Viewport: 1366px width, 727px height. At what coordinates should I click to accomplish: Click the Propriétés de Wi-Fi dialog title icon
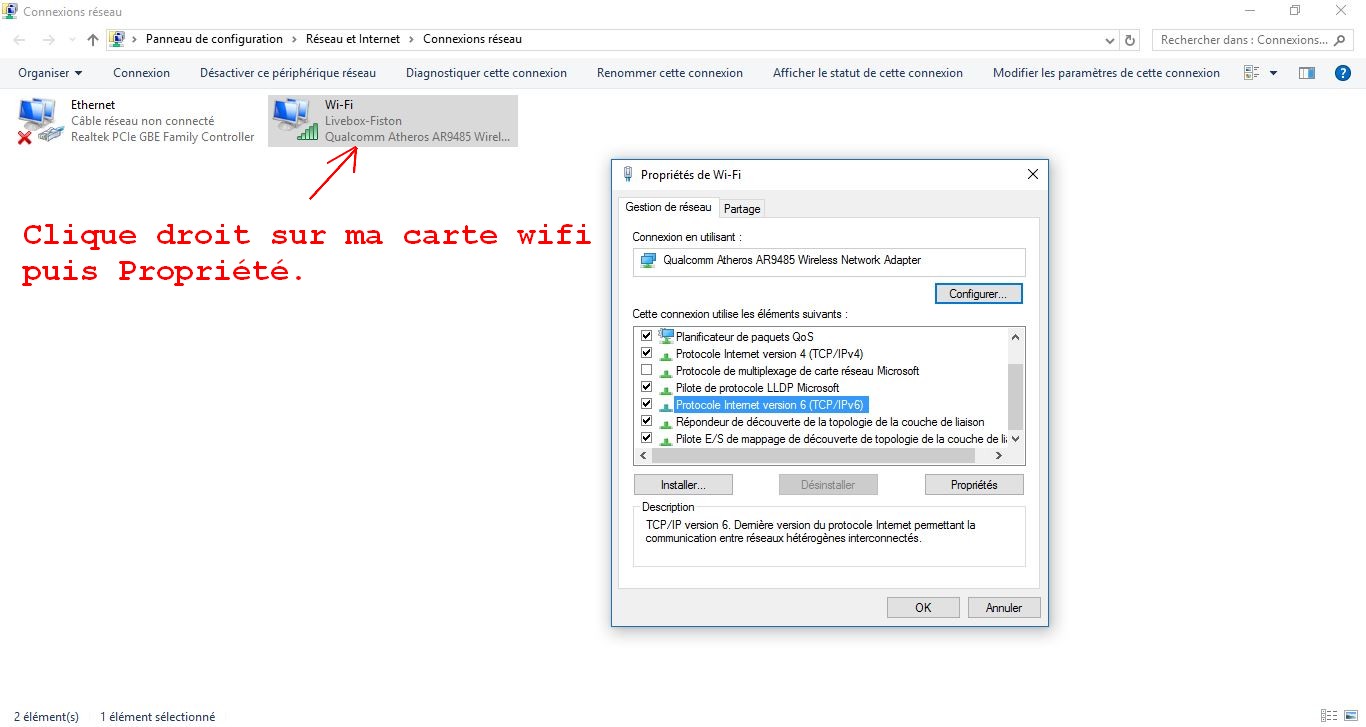click(x=628, y=174)
